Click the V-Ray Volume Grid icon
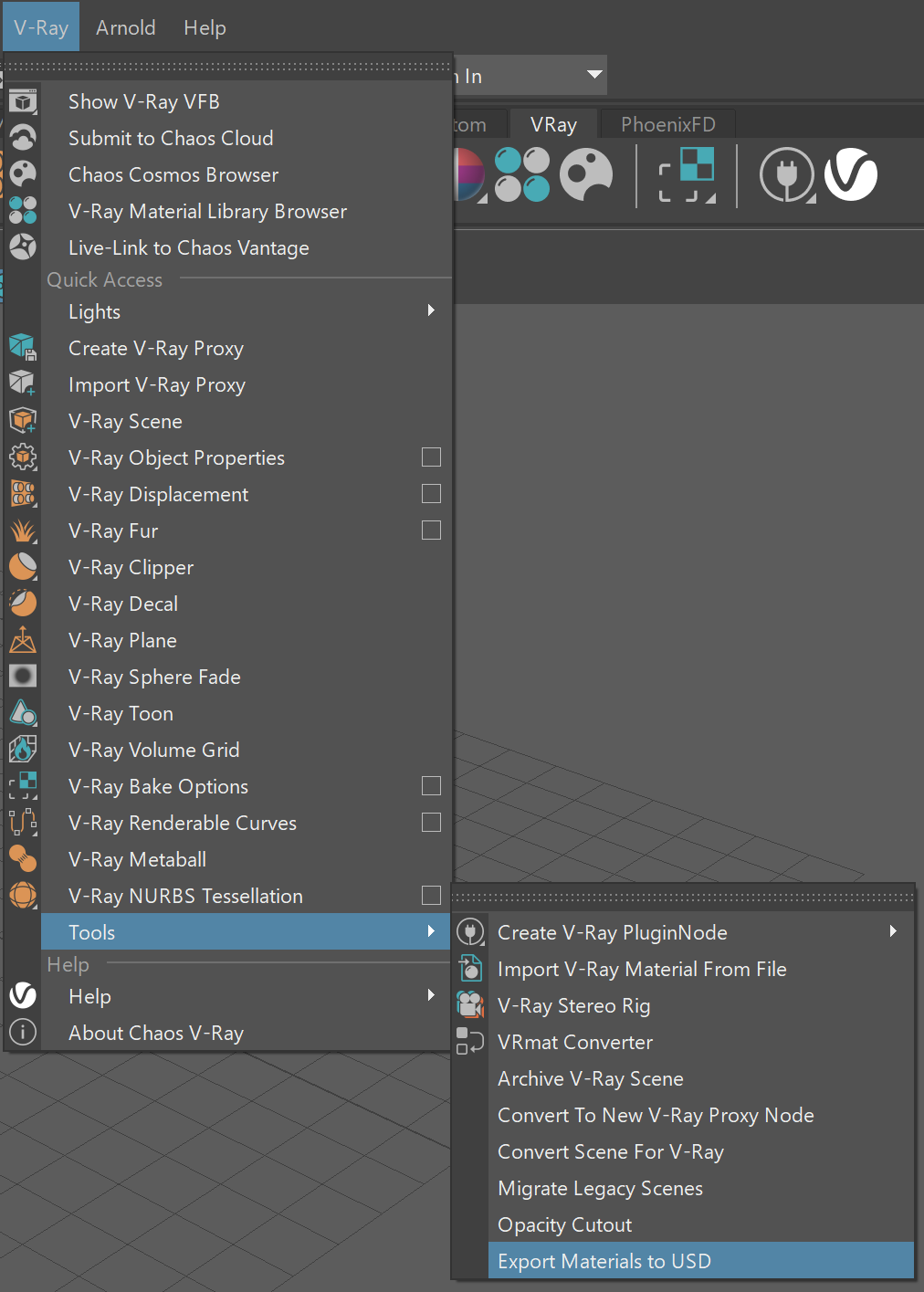The height and width of the screenshot is (1292, 924). [x=23, y=750]
